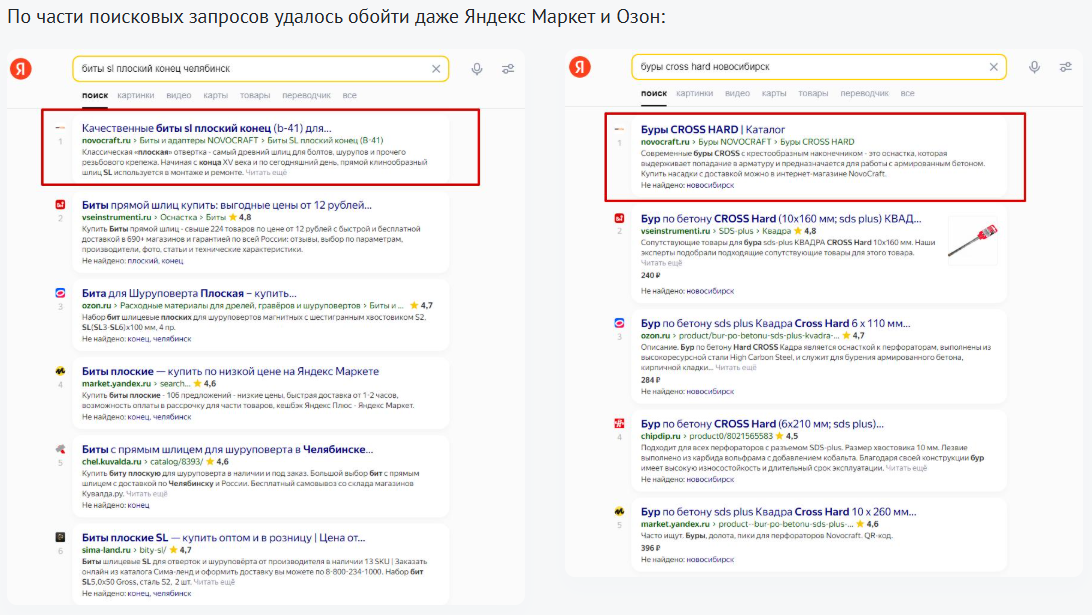Click ozon favicon beside 'Cross Hard 6 x 110'
Image resolution: width=1092 pixels, height=615 pixels.
click(x=619, y=323)
